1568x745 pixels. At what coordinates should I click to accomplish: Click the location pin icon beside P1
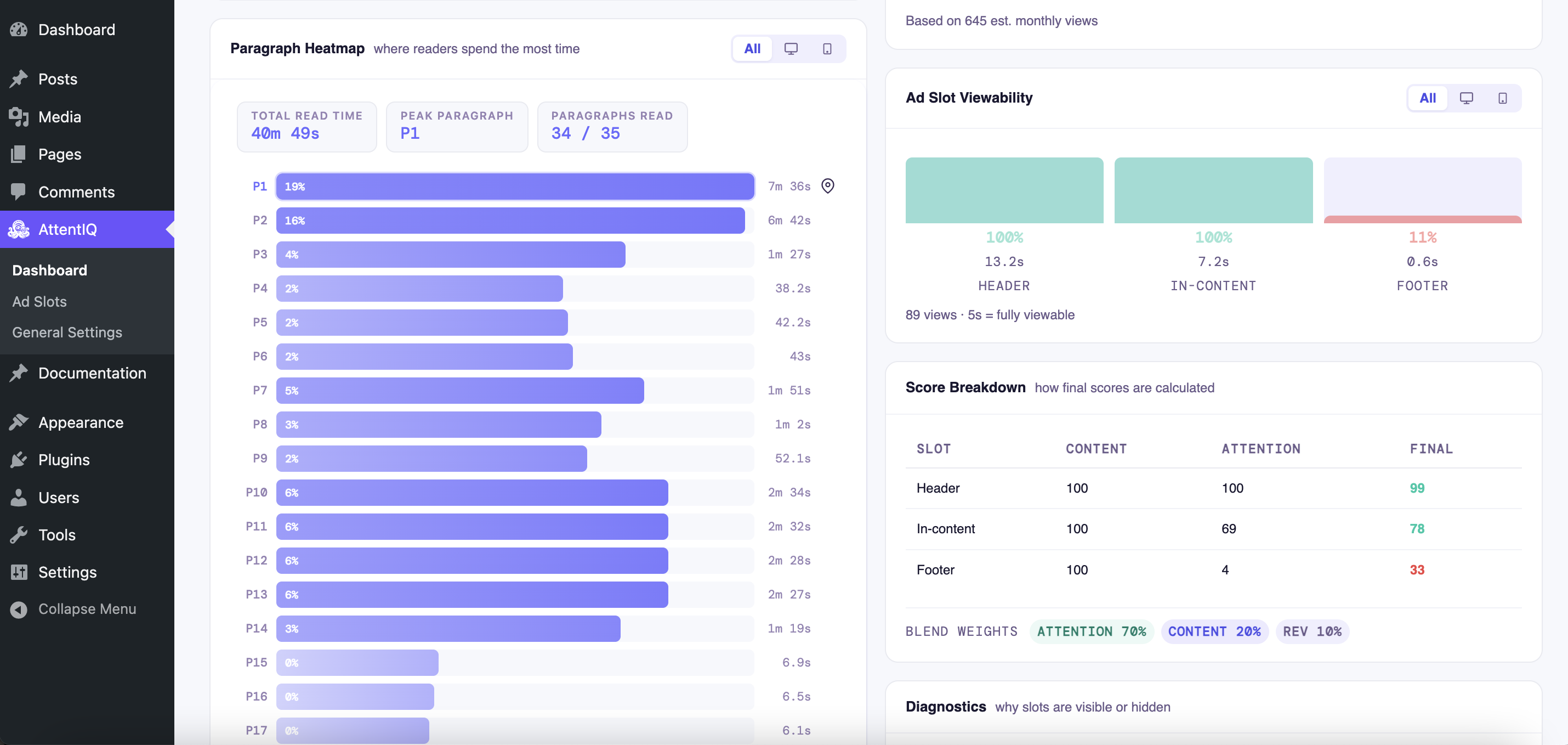click(x=827, y=186)
